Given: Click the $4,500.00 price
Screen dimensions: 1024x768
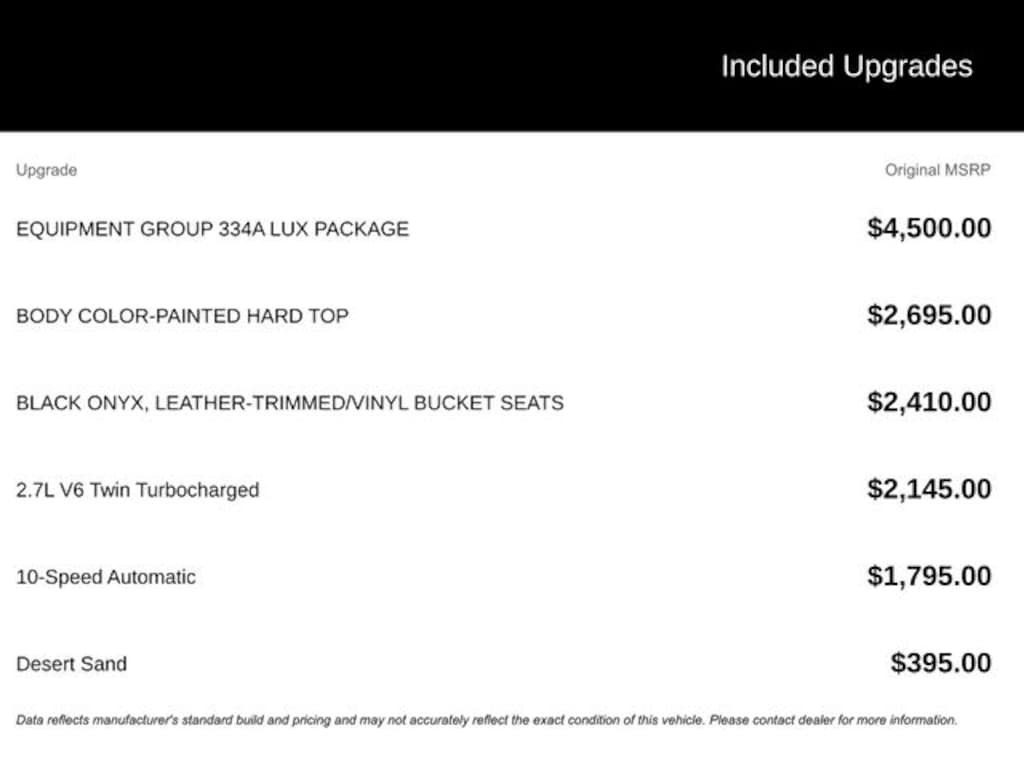Looking at the screenshot, I should [929, 228].
